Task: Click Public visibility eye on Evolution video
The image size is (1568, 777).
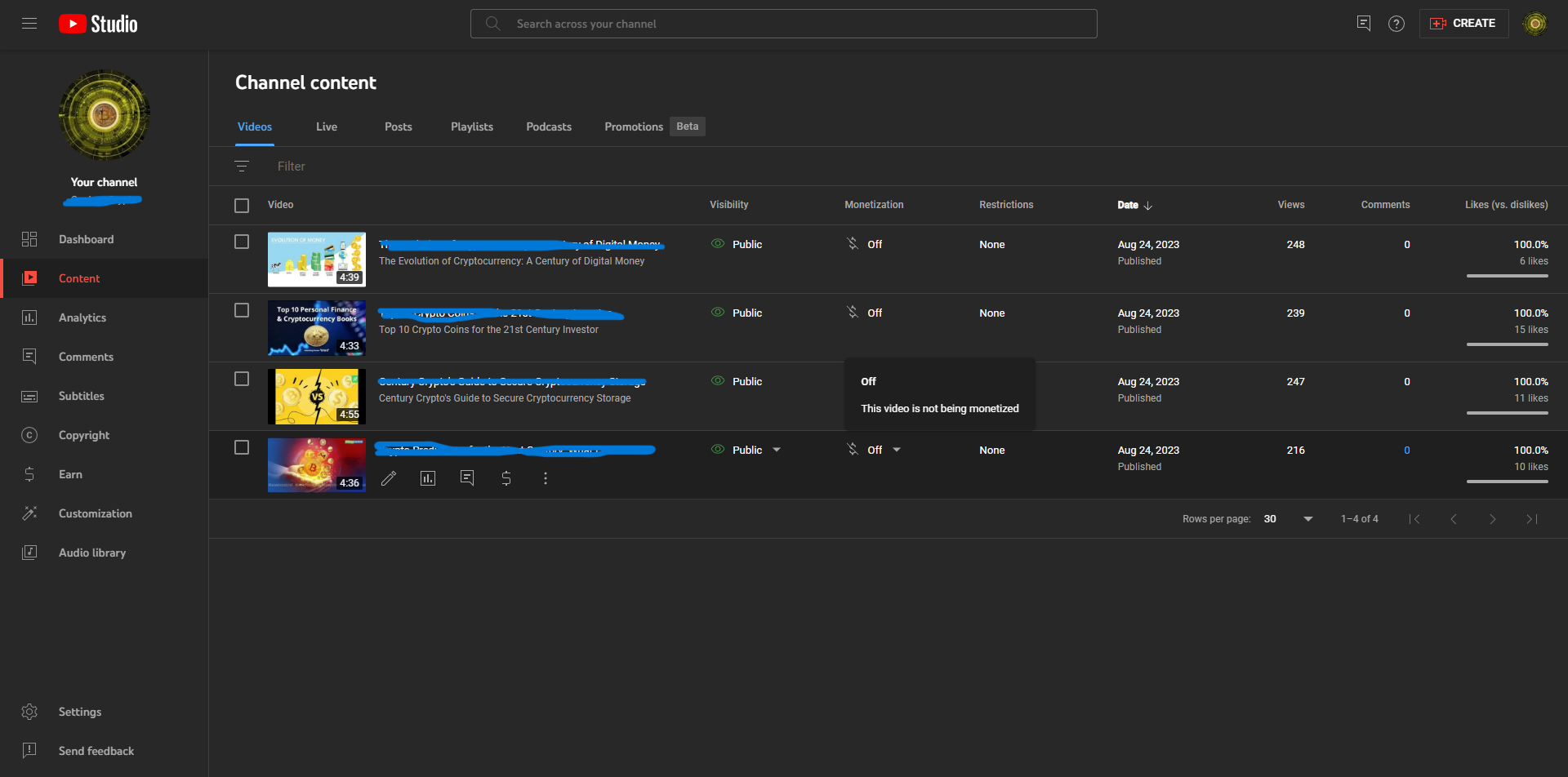Action: tap(718, 244)
